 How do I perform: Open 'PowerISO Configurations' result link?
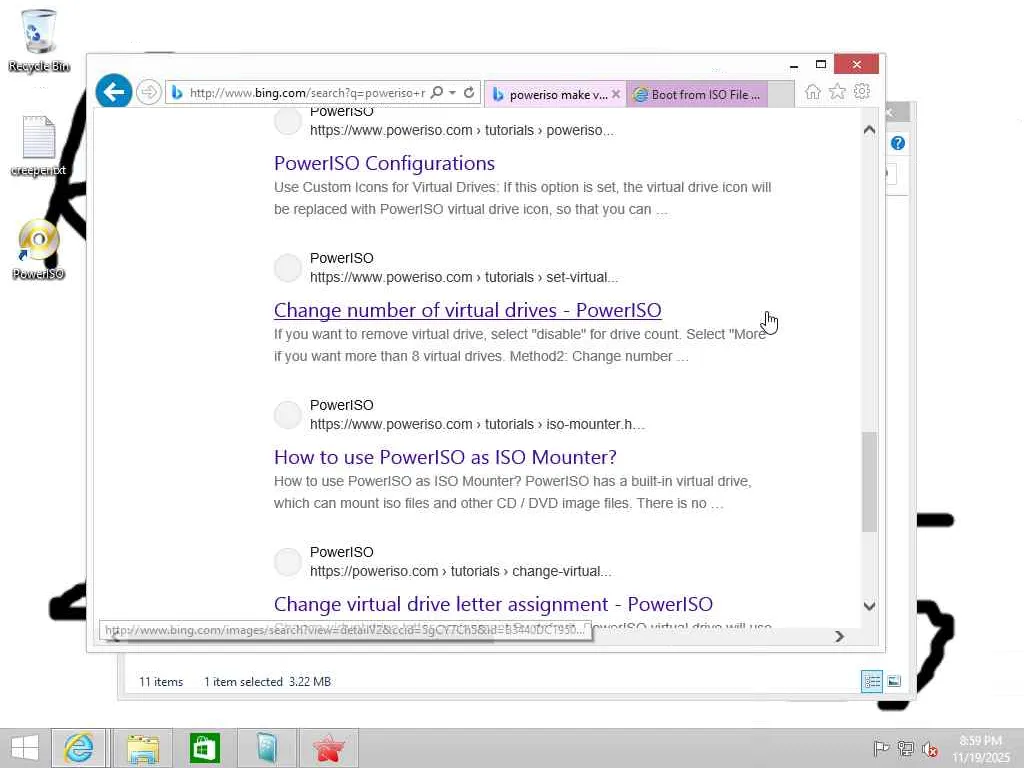[x=384, y=163]
